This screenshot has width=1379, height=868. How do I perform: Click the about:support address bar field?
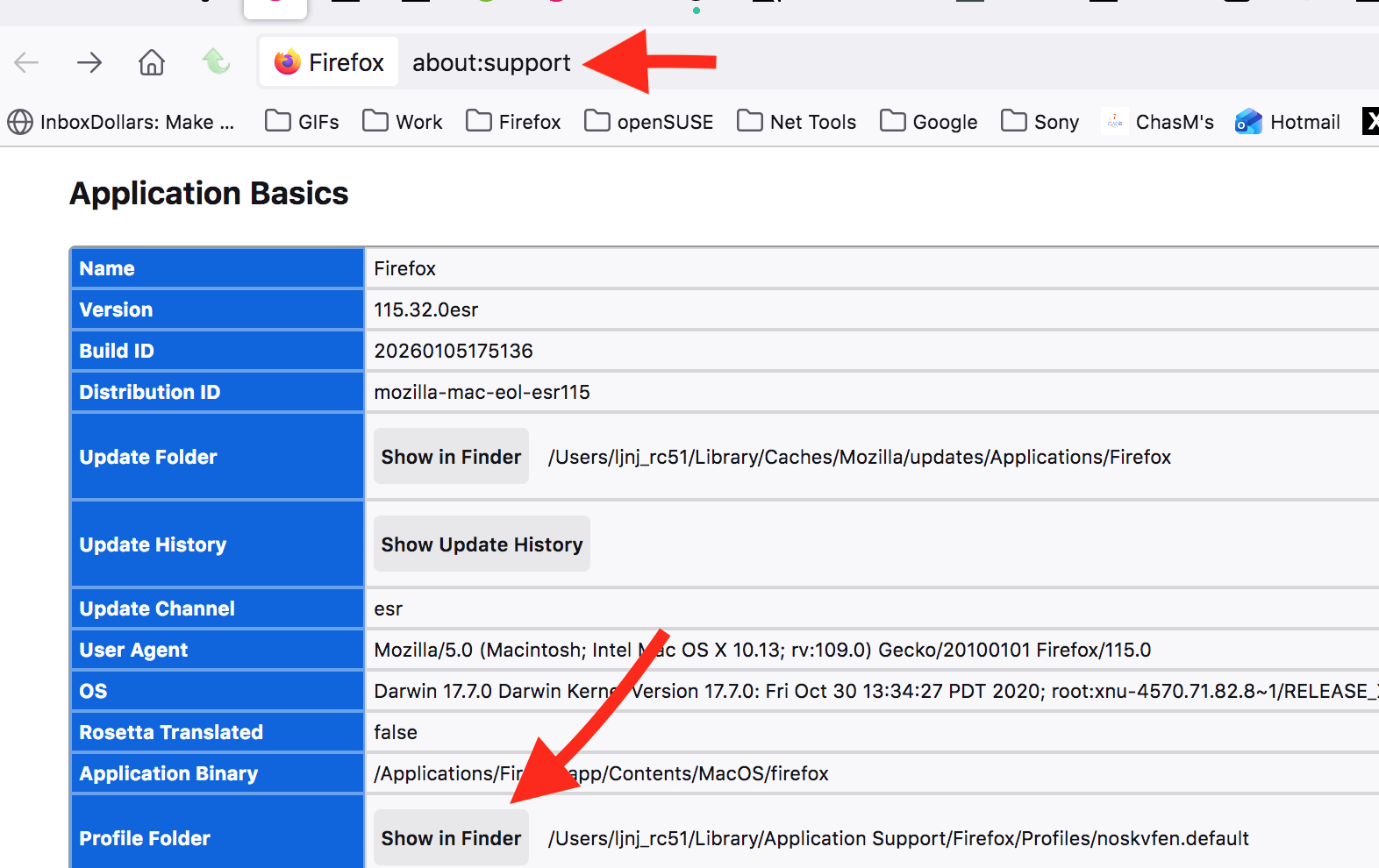coord(491,62)
